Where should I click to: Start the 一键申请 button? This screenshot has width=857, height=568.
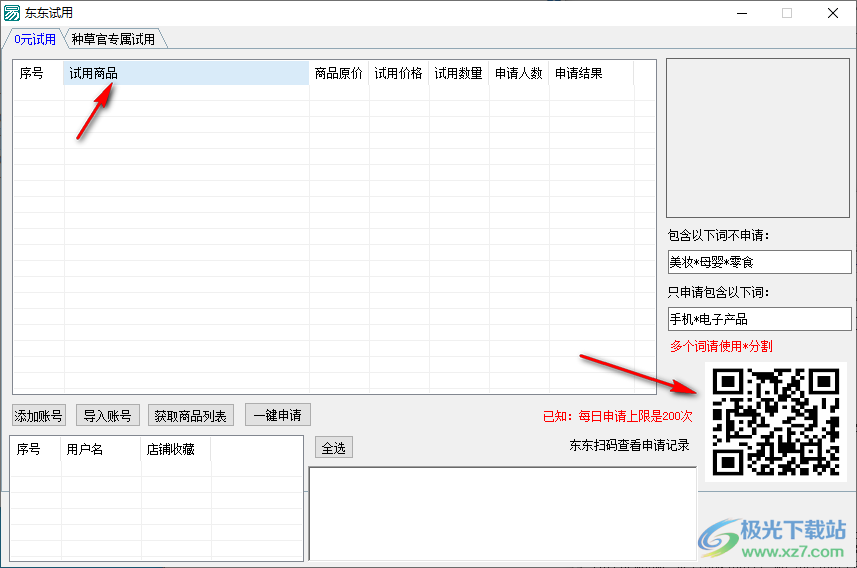(278, 415)
